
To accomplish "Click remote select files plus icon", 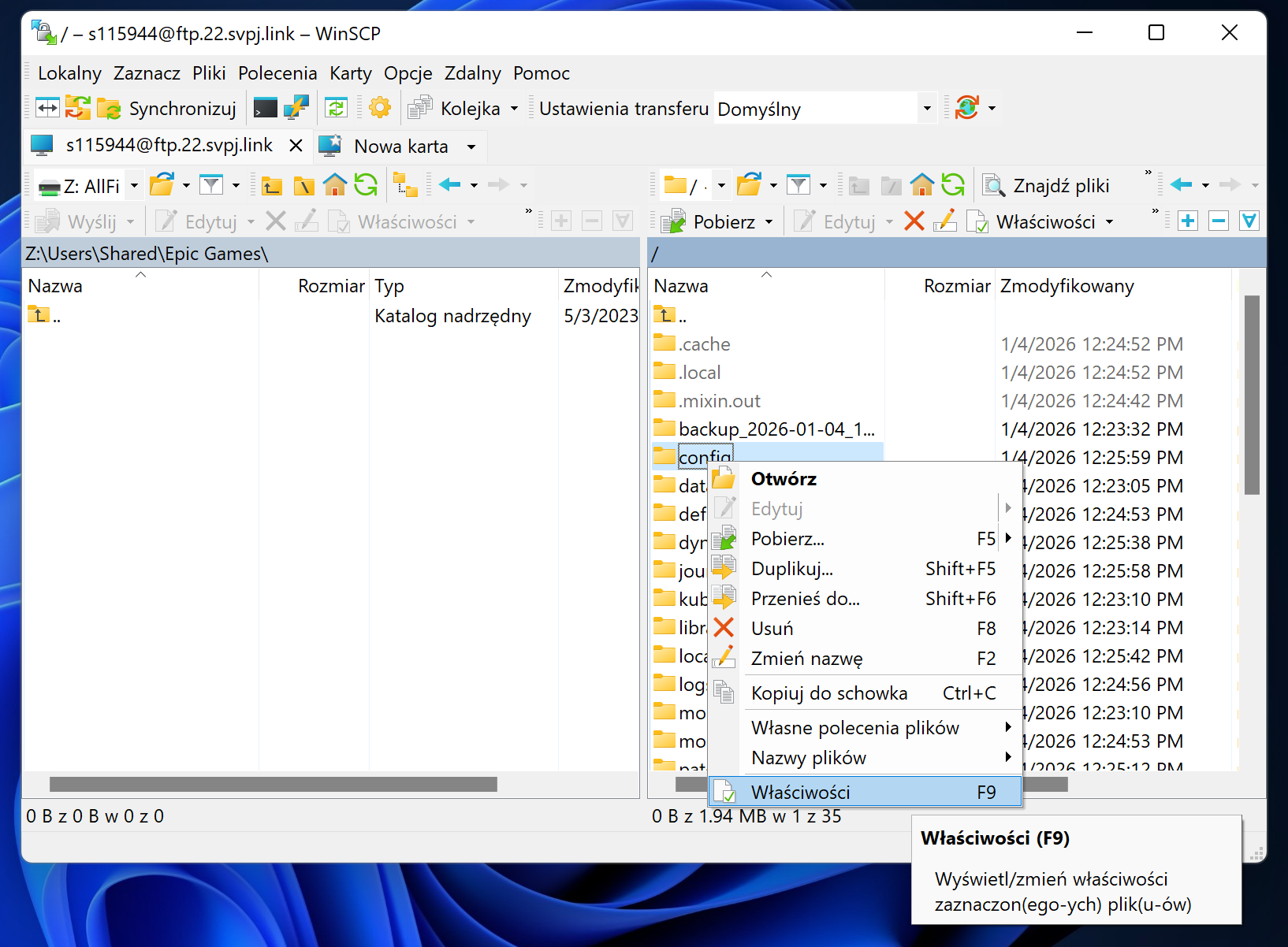I will [x=1188, y=221].
